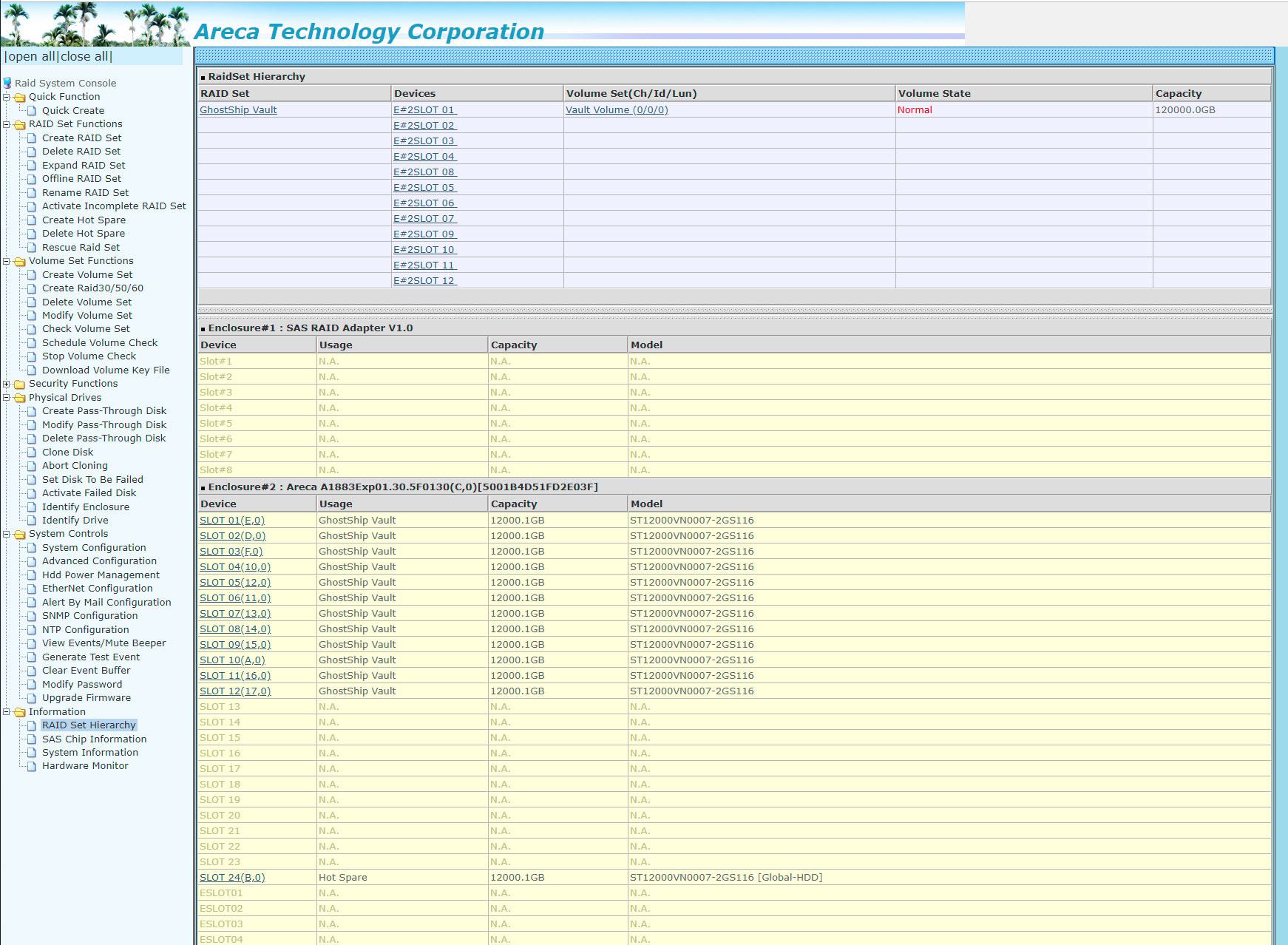Open E#2SLOT 12 device link
Screen dimensions: 1288x945
tap(424, 281)
